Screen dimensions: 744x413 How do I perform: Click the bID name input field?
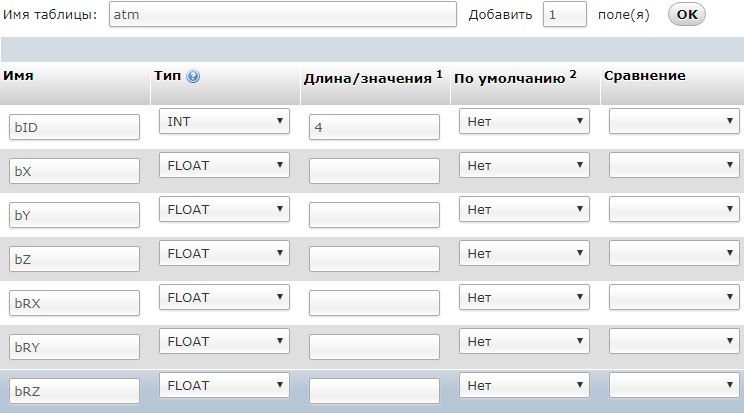pyautogui.click(x=74, y=127)
